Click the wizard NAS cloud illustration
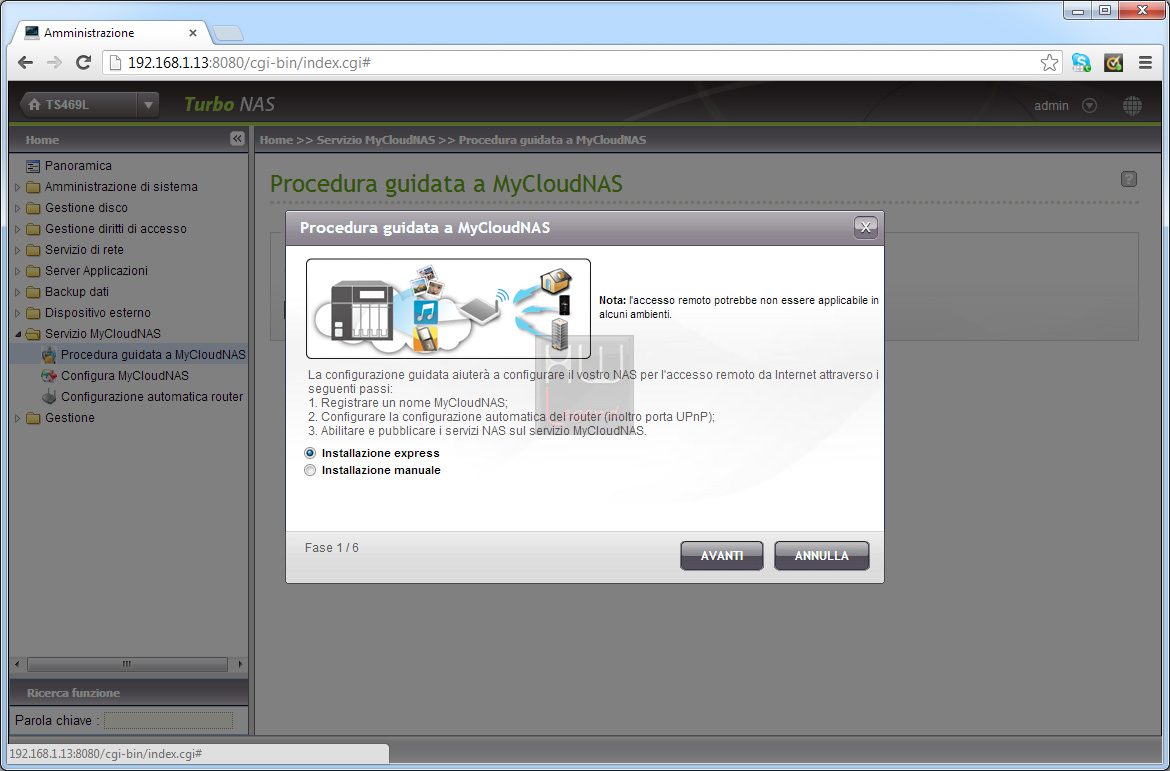This screenshot has height=771, width=1170. tap(448, 309)
